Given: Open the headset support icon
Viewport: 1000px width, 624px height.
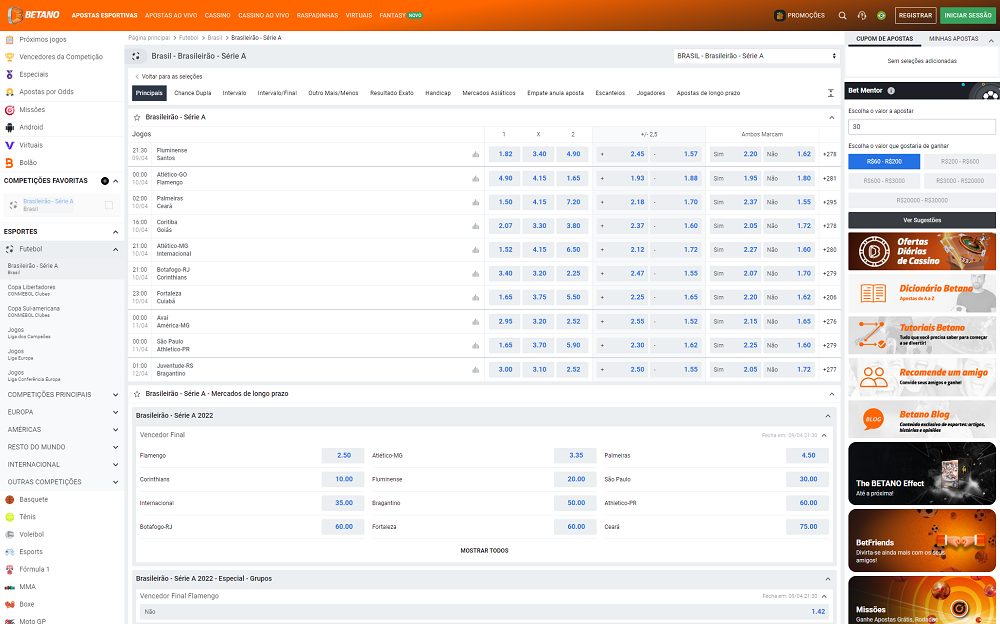Looking at the screenshot, I should 862,15.
